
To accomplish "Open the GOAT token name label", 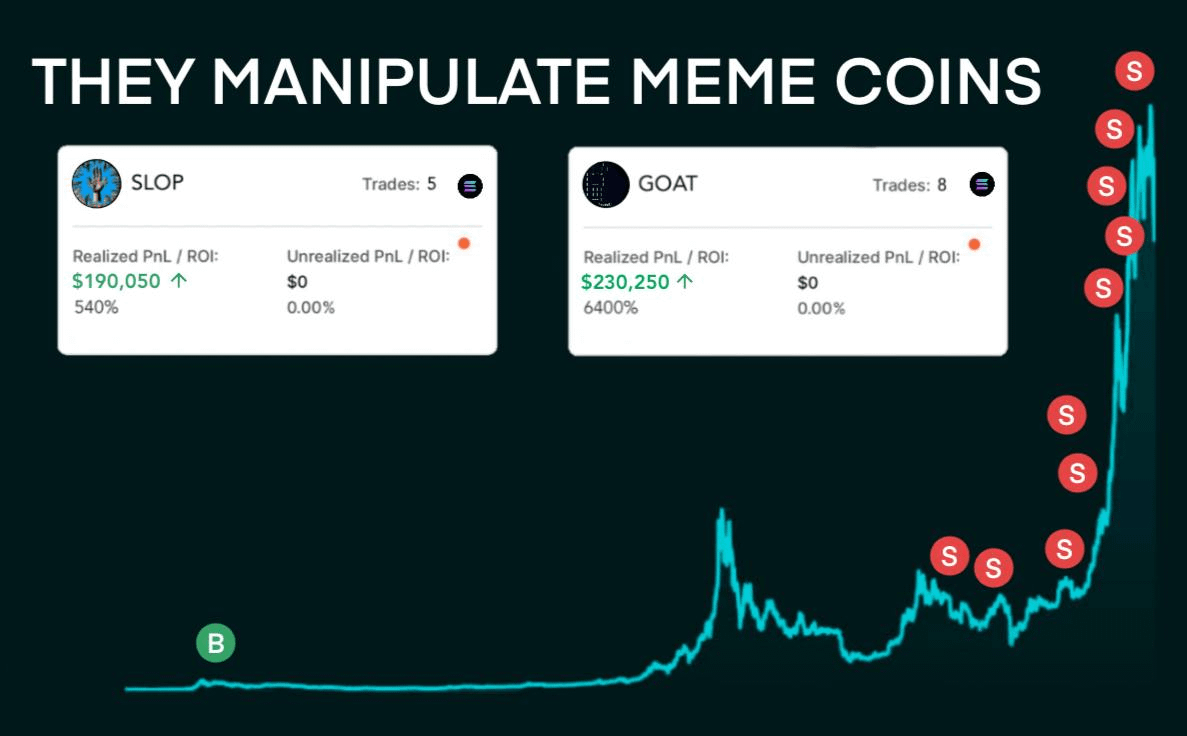I will [667, 183].
